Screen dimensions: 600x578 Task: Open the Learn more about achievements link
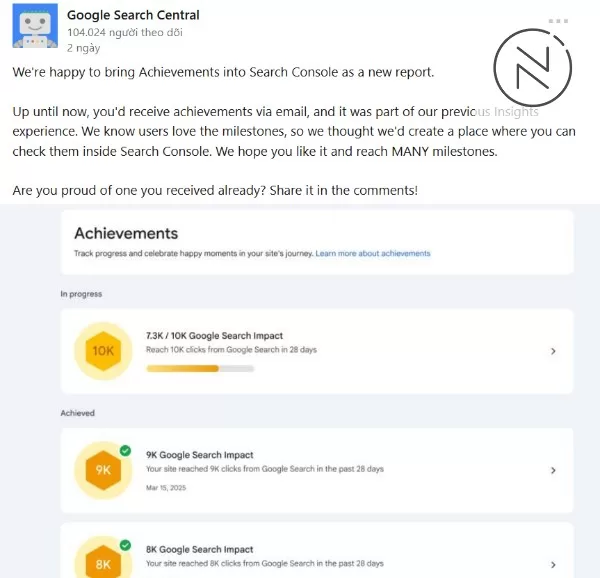[x=373, y=254]
